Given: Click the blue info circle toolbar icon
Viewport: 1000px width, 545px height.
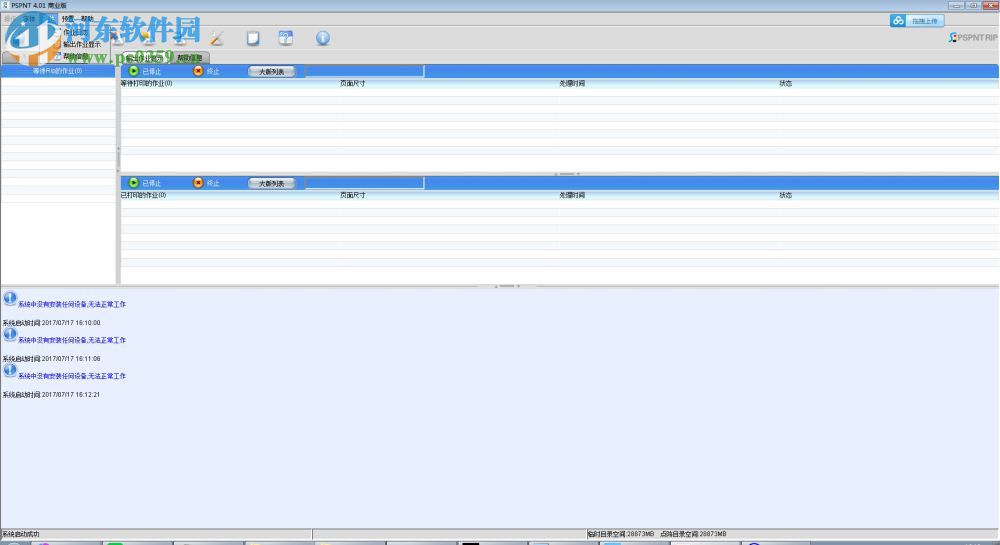Looking at the screenshot, I should point(323,38).
